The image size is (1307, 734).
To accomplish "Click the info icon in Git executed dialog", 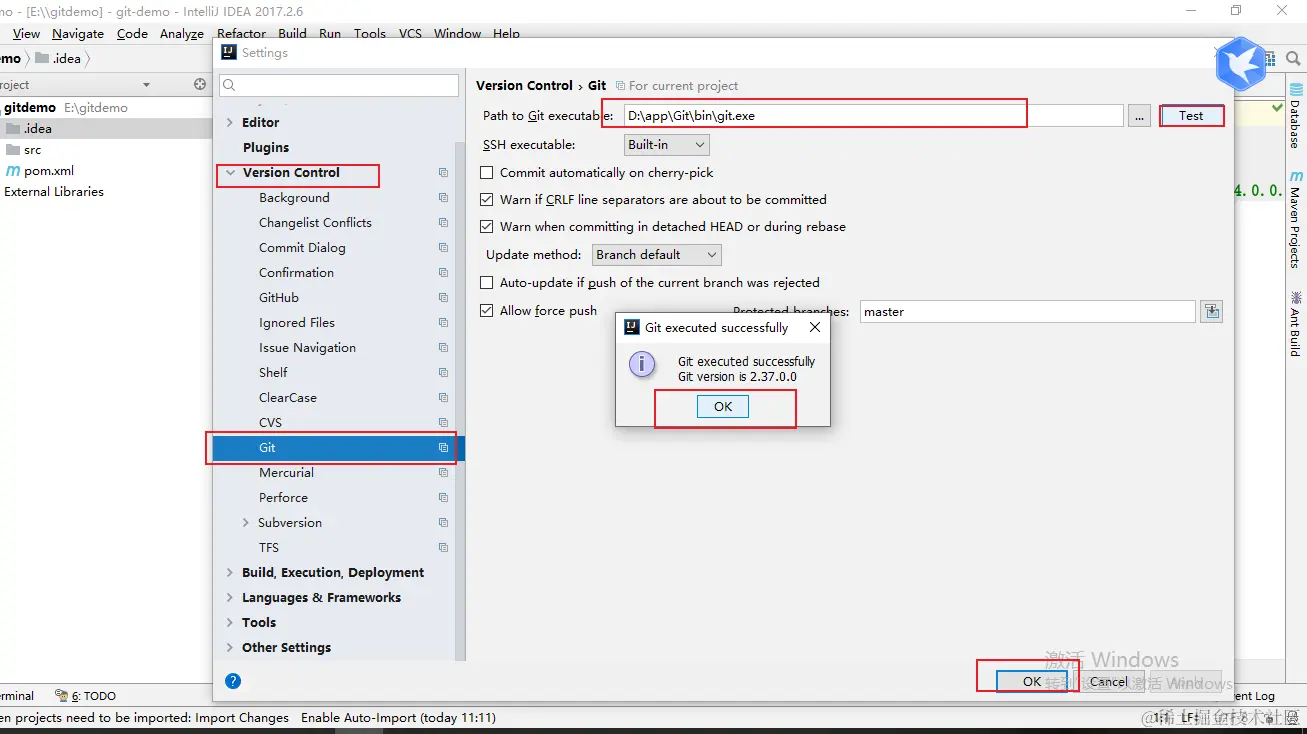I will [x=642, y=364].
